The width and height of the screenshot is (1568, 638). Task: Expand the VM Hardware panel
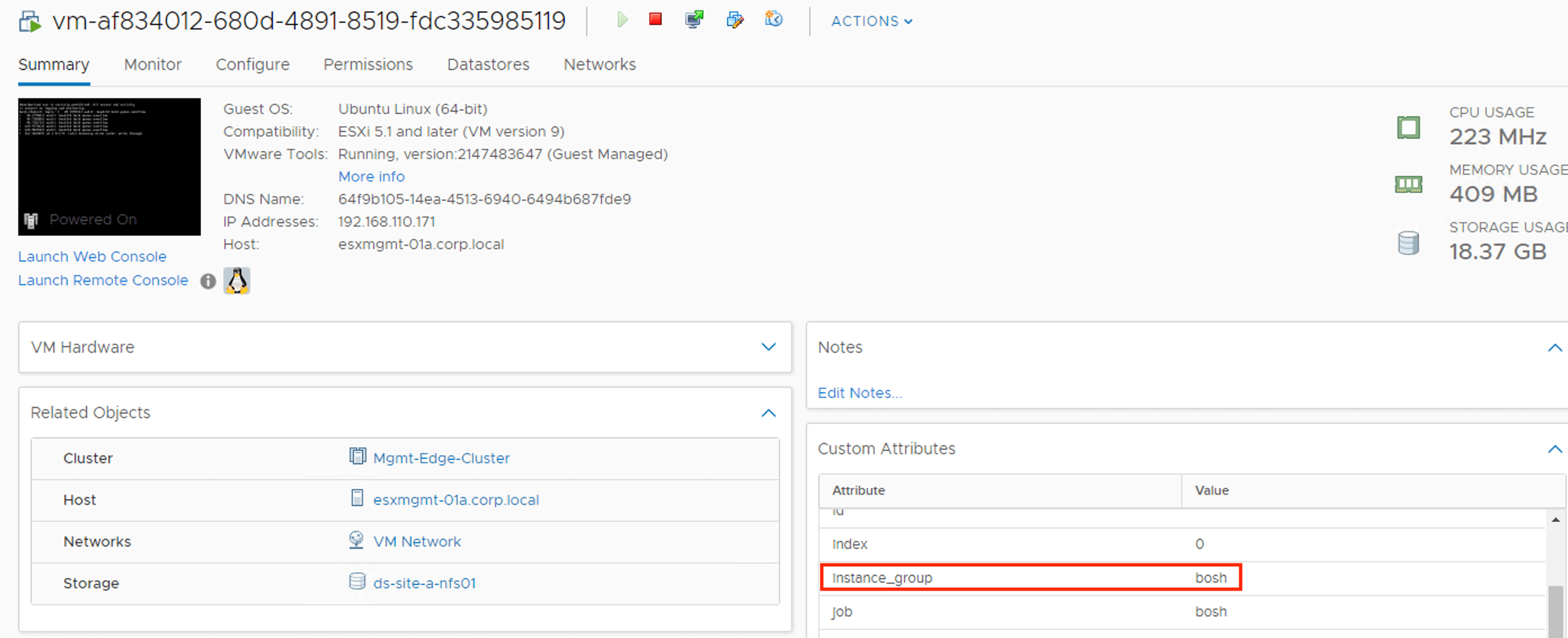tap(768, 347)
